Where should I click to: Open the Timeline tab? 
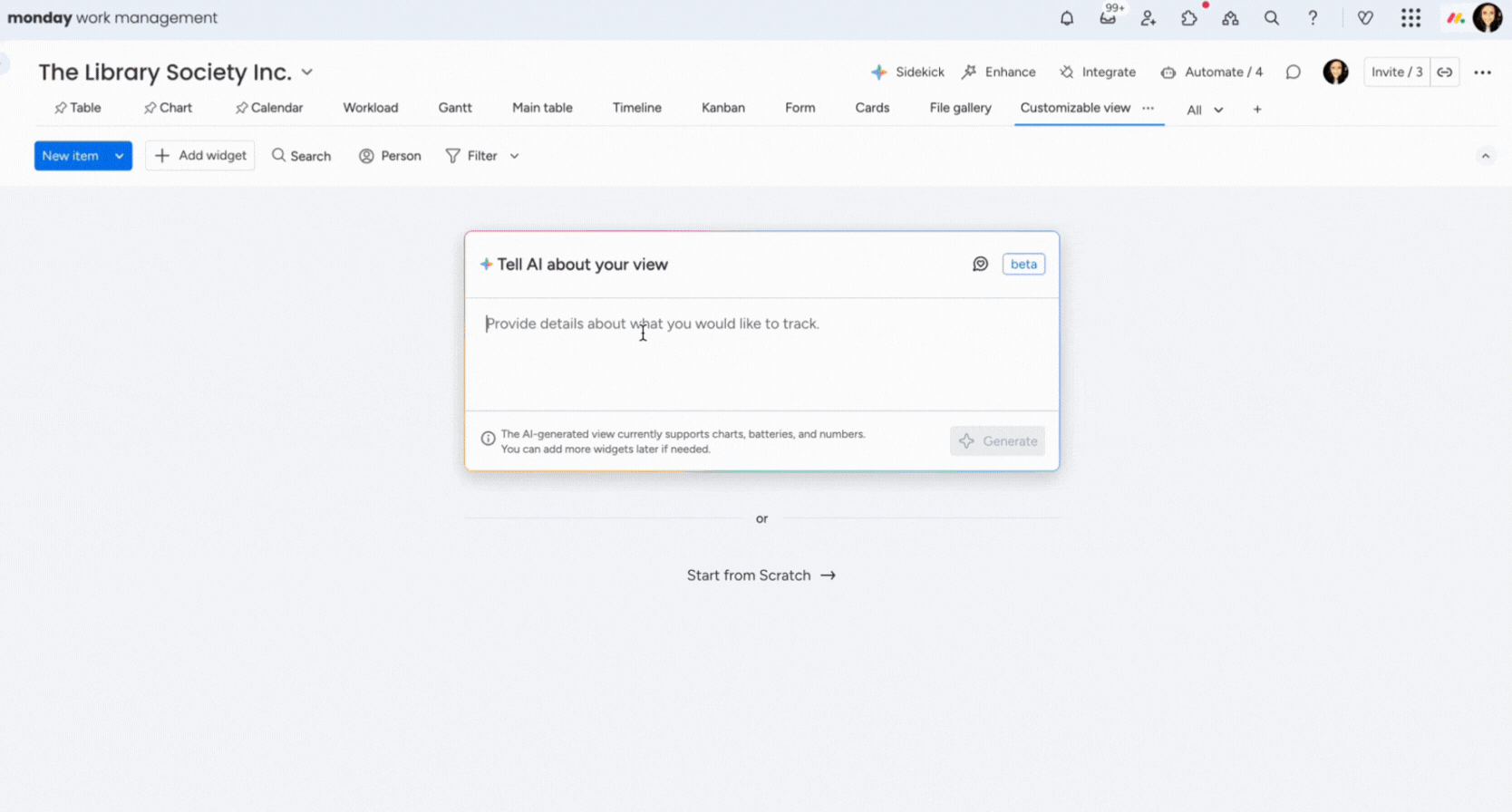637,108
